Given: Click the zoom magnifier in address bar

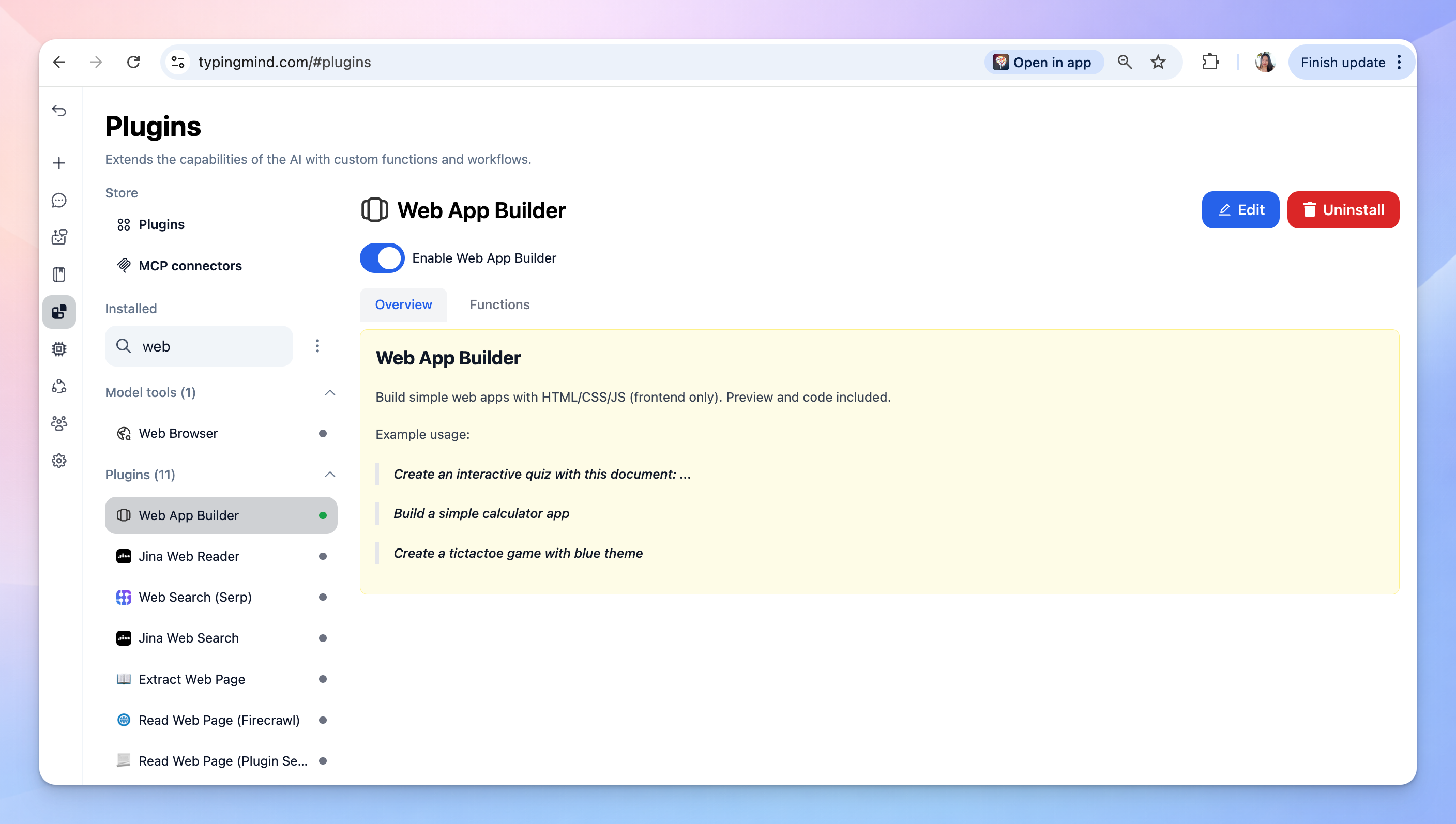Looking at the screenshot, I should (x=1125, y=62).
